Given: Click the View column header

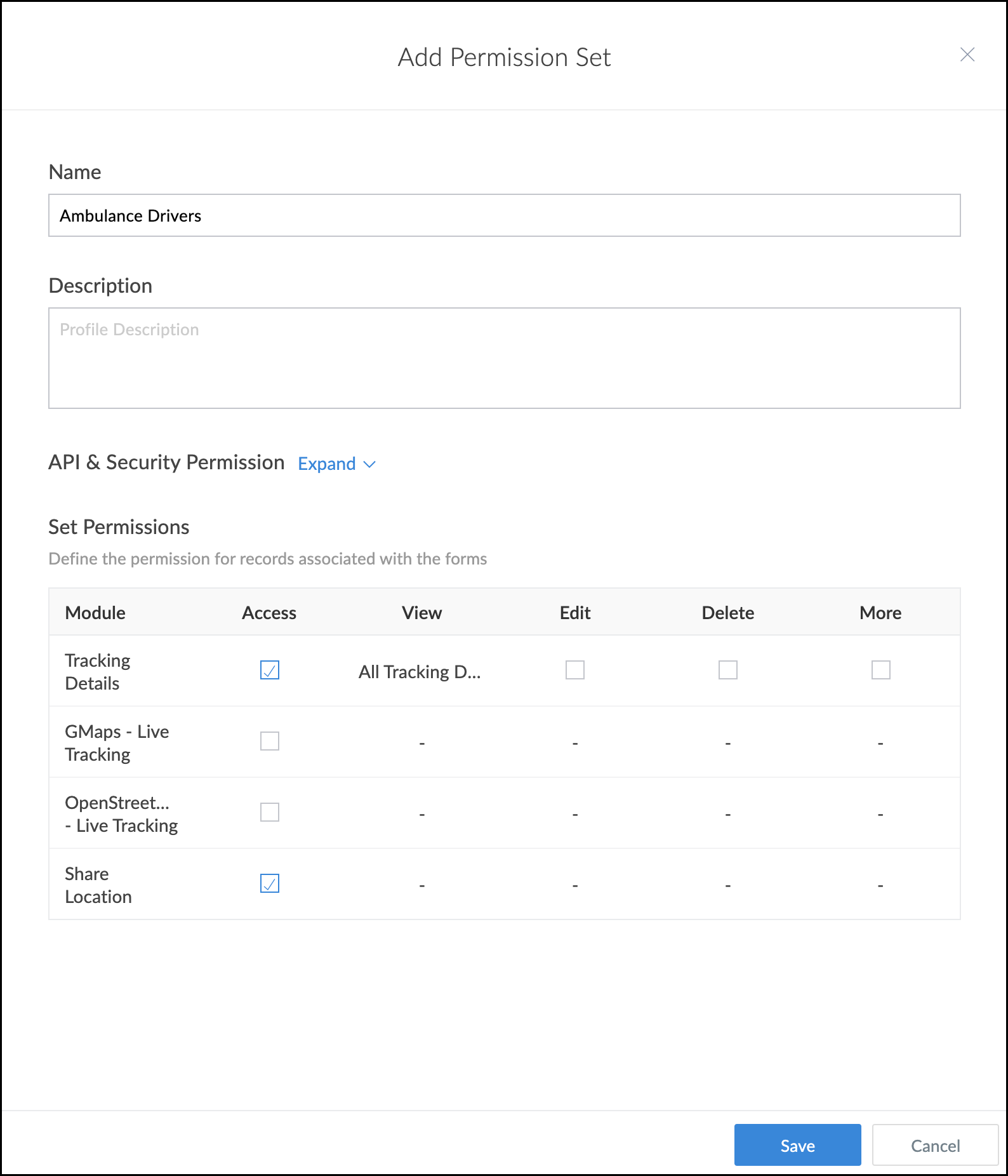Looking at the screenshot, I should (421, 613).
